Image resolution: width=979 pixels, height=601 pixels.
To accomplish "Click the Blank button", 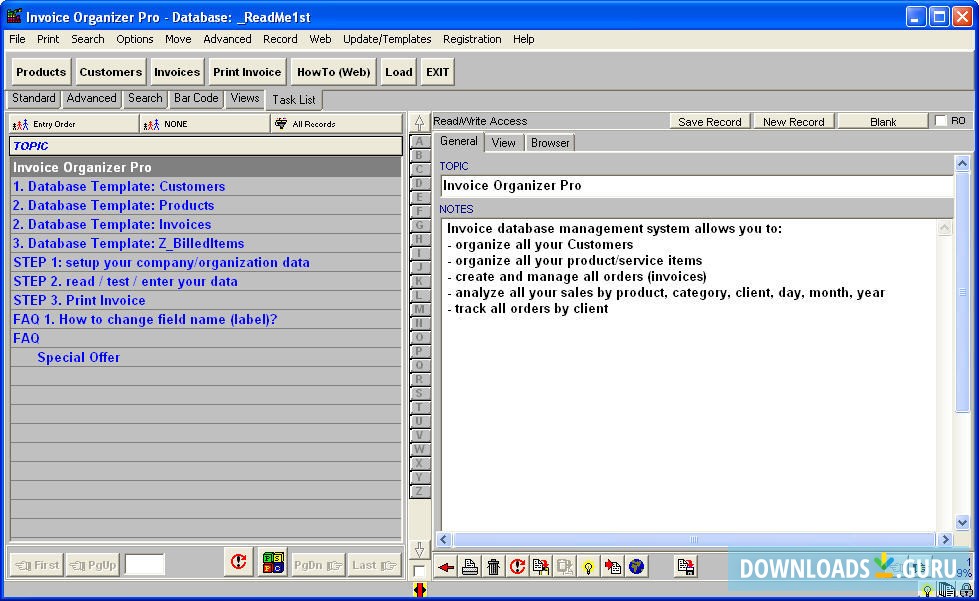I will click(883, 122).
